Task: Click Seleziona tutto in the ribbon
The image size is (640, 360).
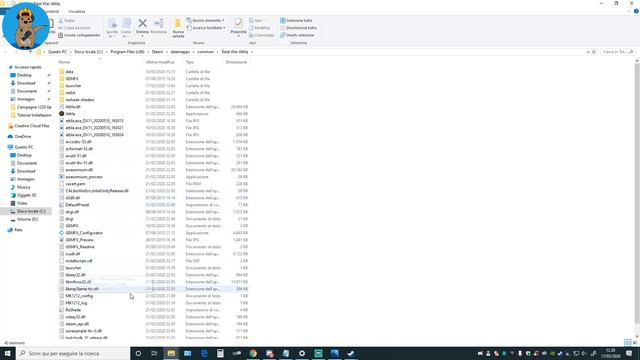Action: point(296,20)
